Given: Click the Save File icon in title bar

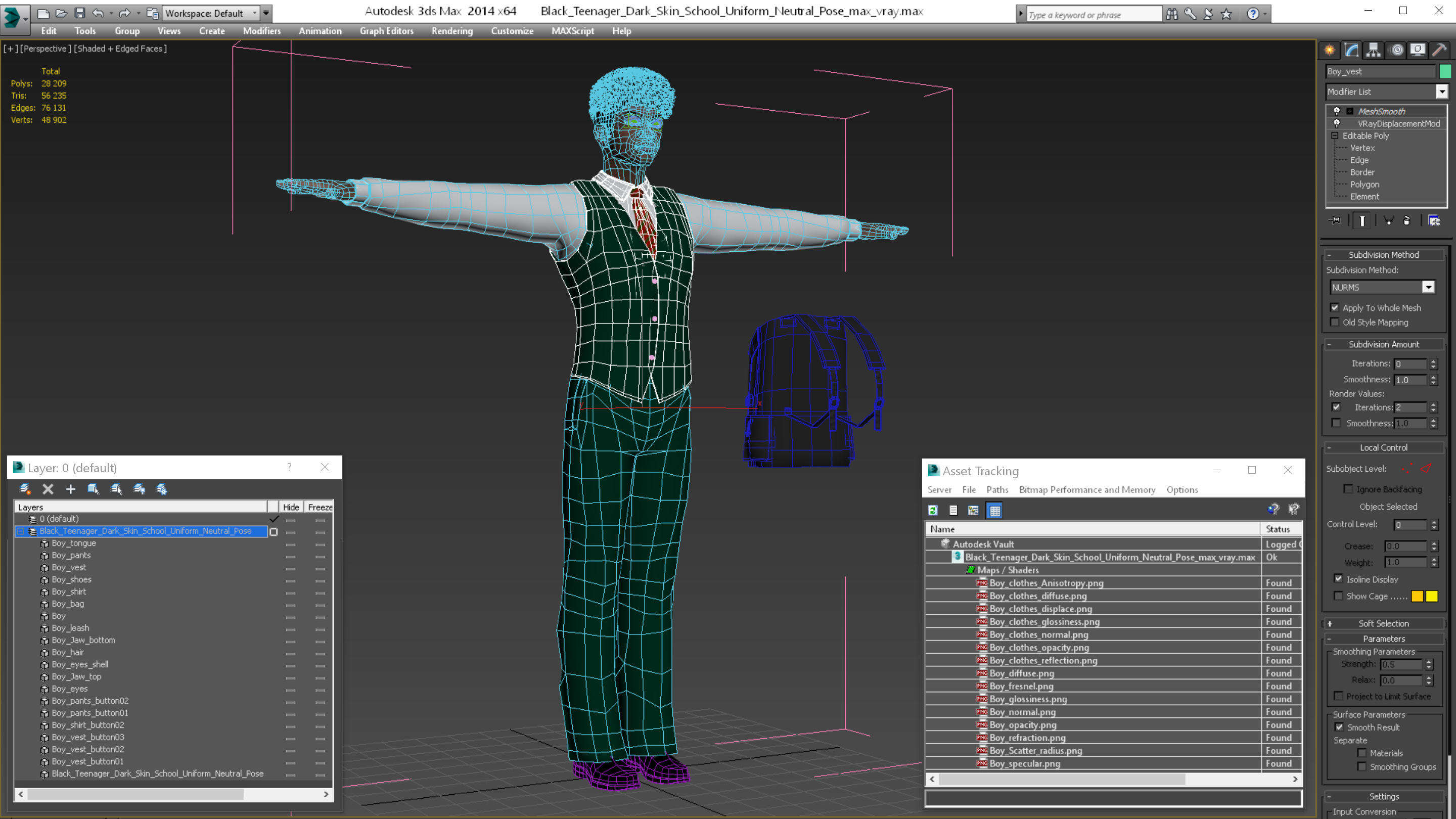Looking at the screenshot, I should click(80, 13).
